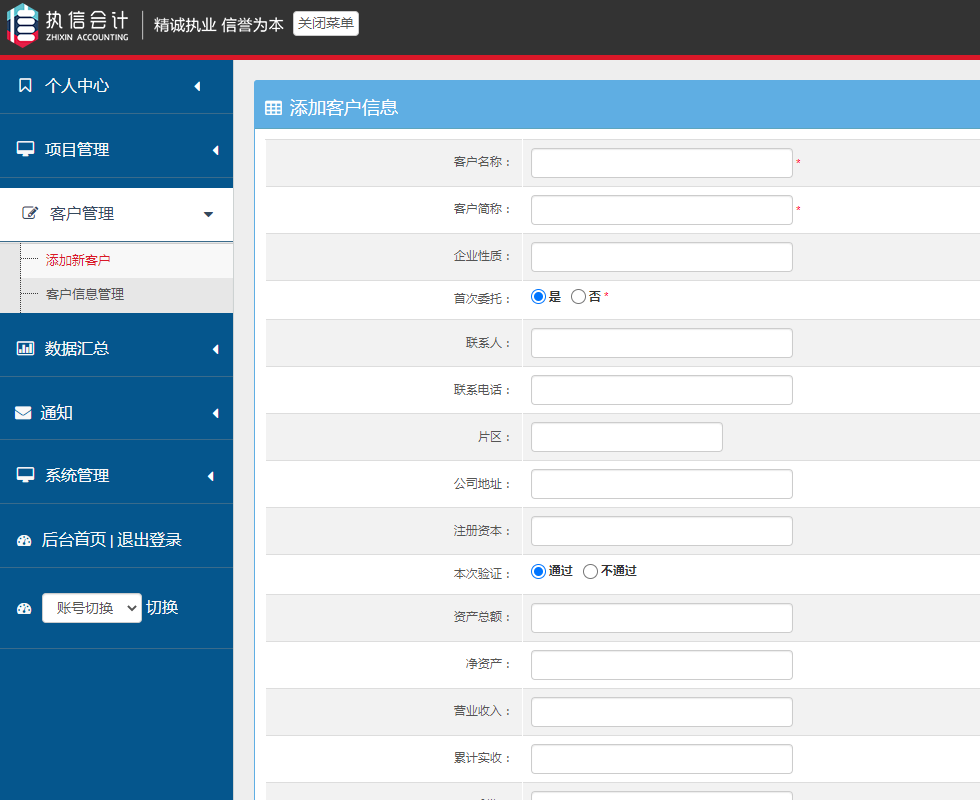The image size is (980, 800).
Task: Click the 切换 button
Action: 162,607
